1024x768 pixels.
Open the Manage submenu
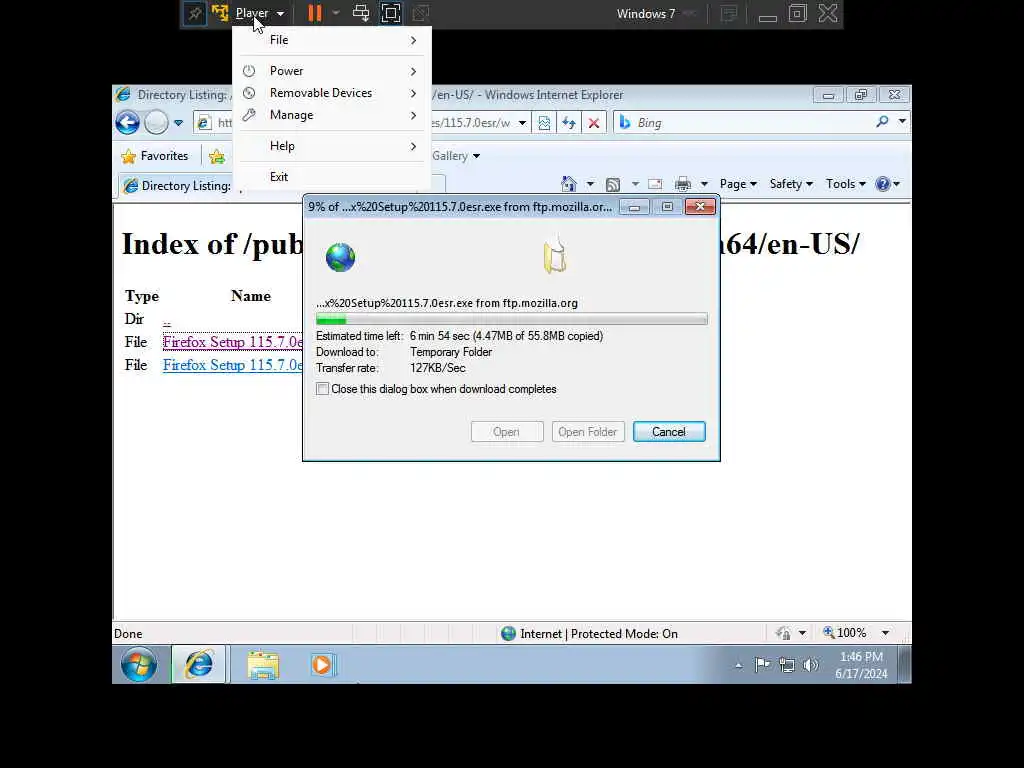click(332, 115)
